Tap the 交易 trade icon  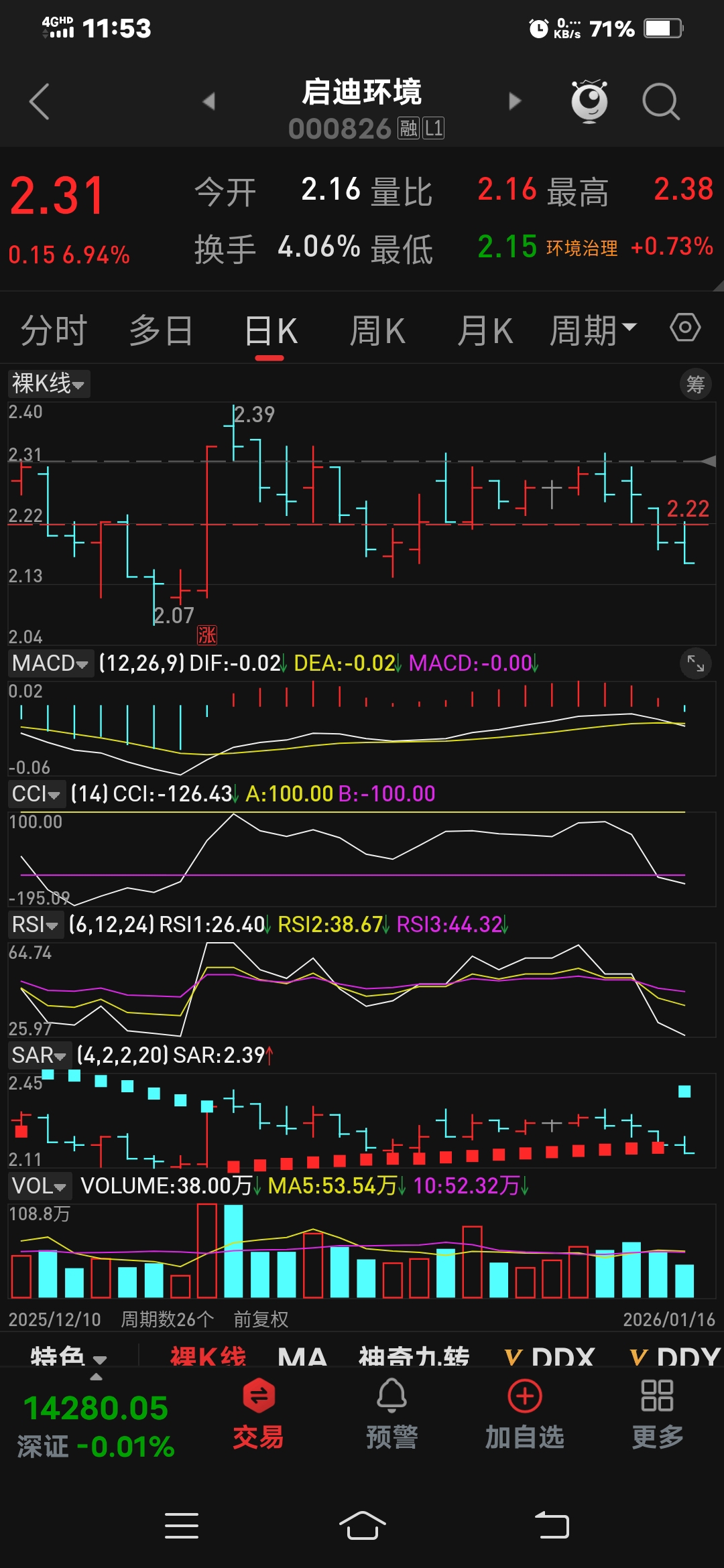(x=258, y=1414)
